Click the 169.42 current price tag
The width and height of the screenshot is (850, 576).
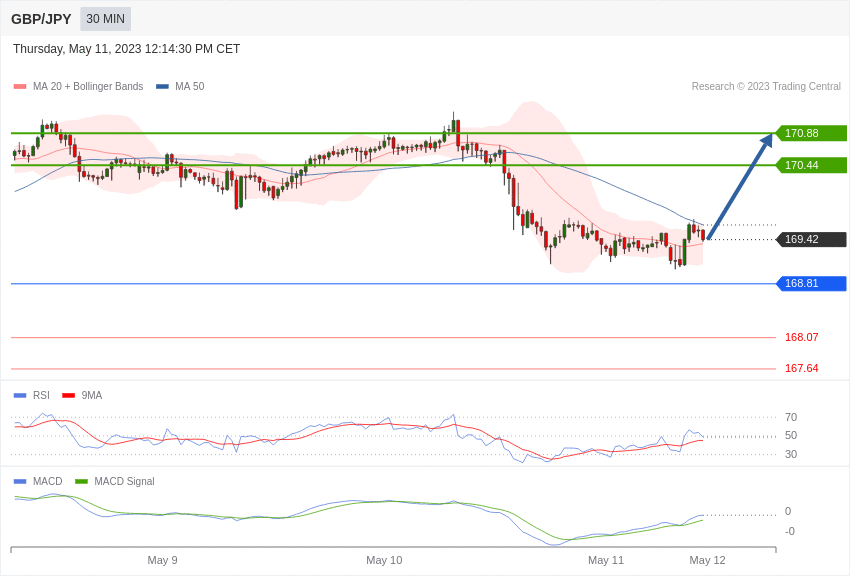[x=812, y=240]
